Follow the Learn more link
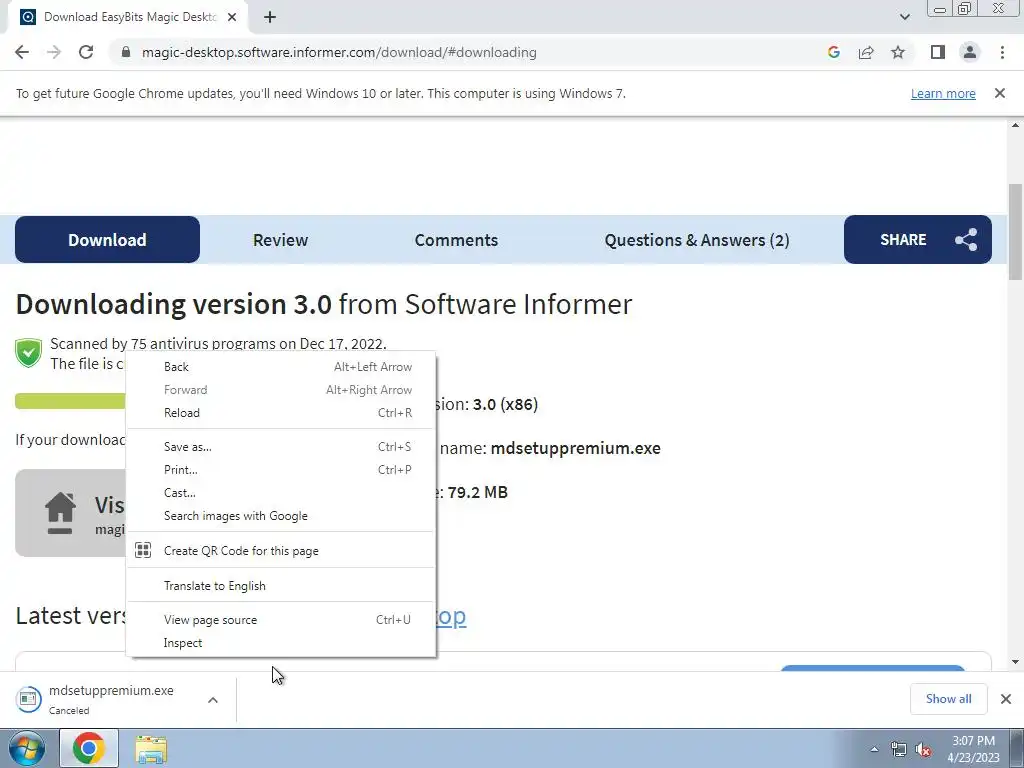This screenshot has width=1024, height=768. coord(943,93)
